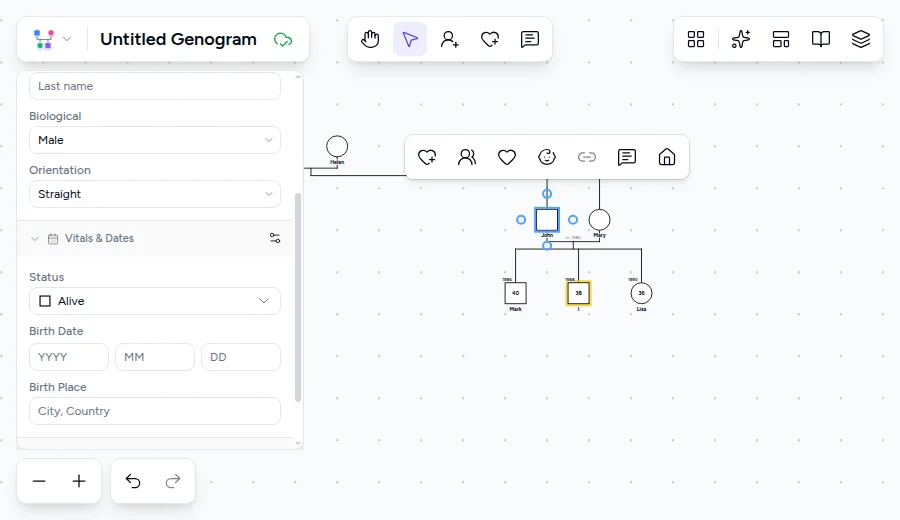Click the panel scroll-down arrow
900x520 pixels.
coord(298,443)
